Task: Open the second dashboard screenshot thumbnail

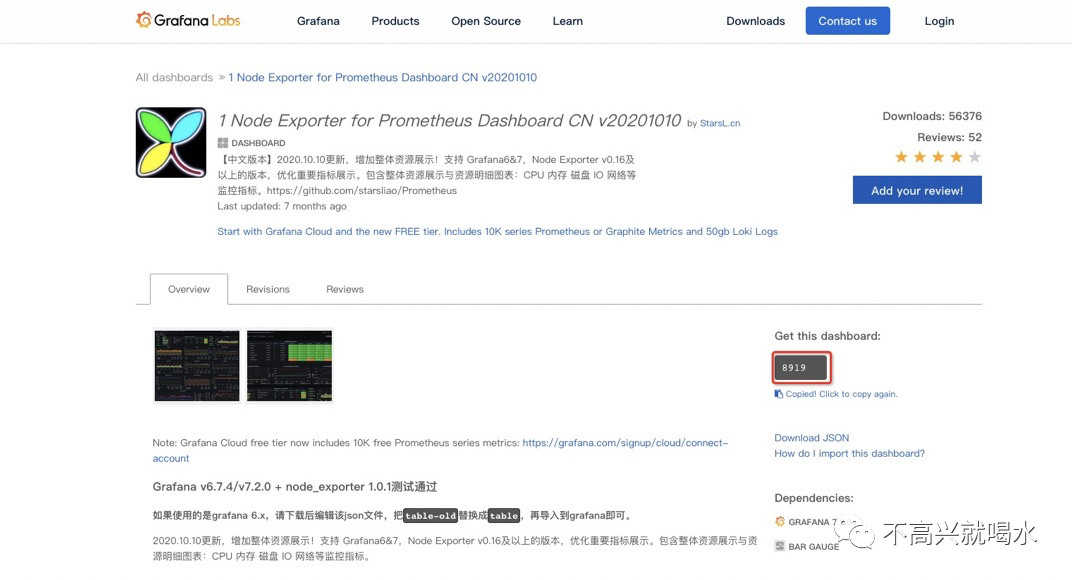Action: [x=289, y=366]
